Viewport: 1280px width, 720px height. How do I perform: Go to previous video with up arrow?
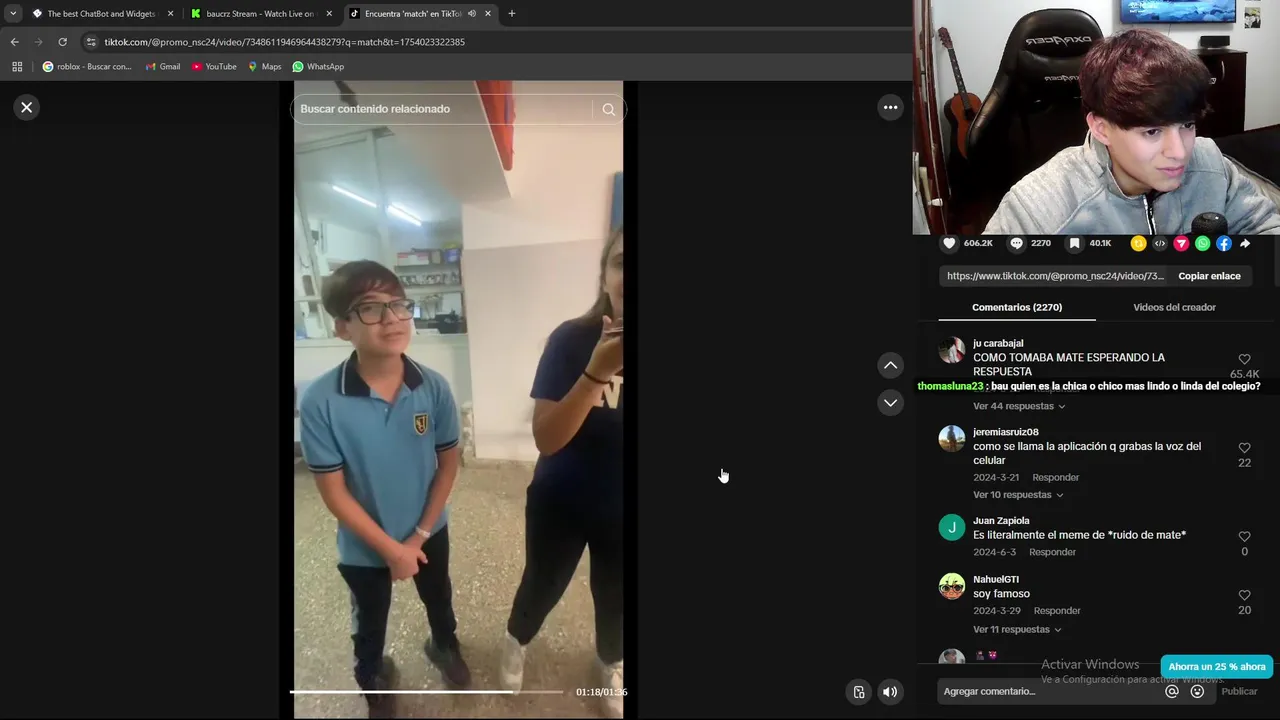tap(890, 365)
